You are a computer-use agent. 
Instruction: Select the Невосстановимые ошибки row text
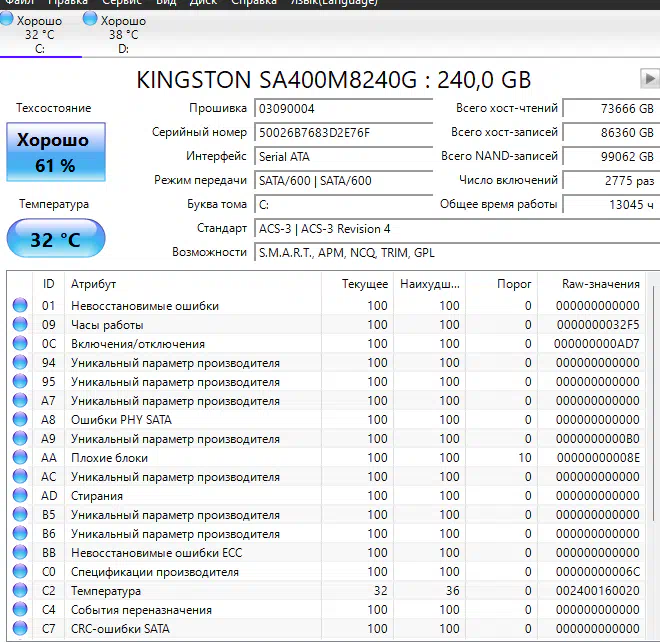145,306
